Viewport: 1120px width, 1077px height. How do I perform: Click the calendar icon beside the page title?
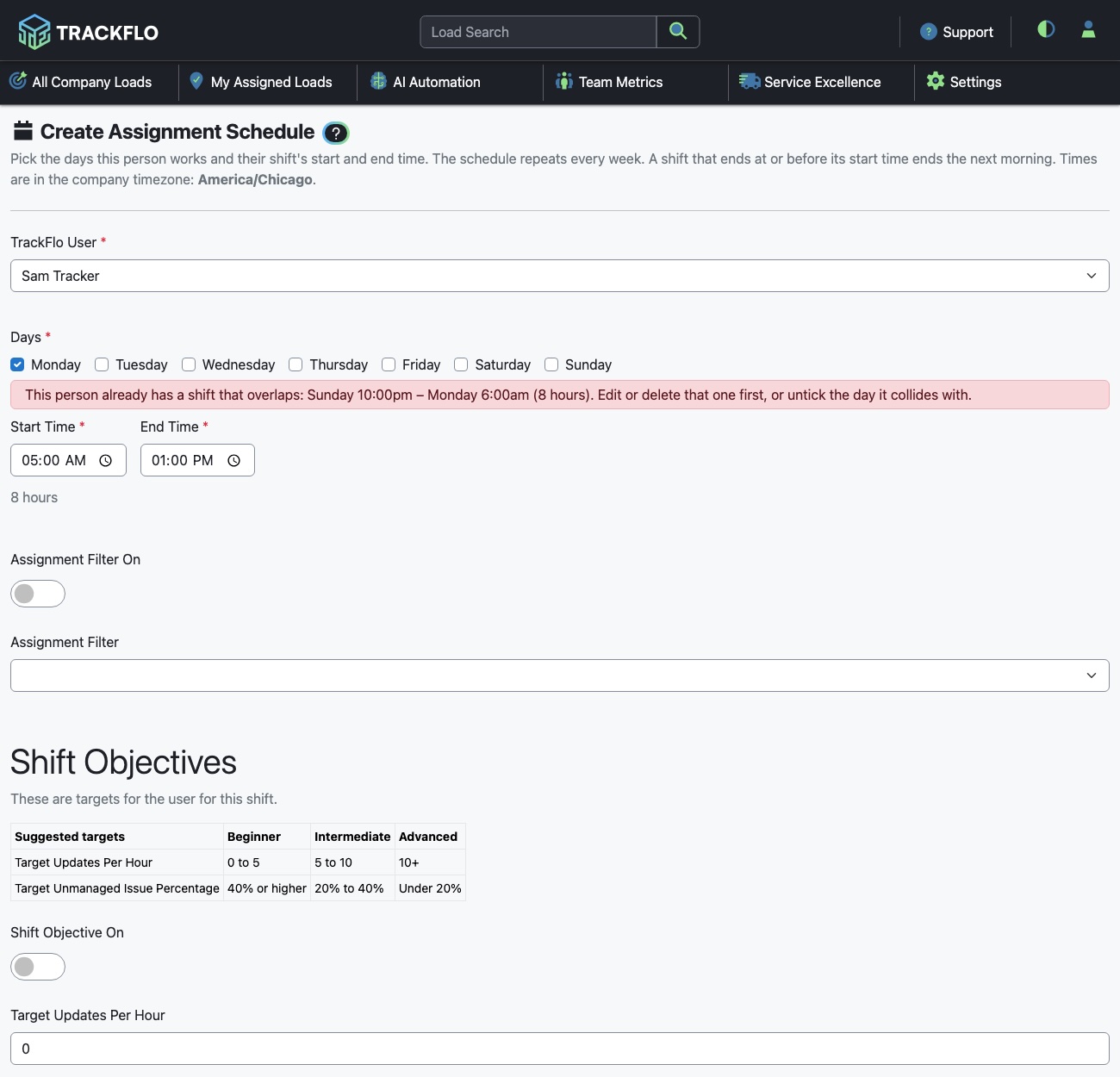click(x=23, y=131)
